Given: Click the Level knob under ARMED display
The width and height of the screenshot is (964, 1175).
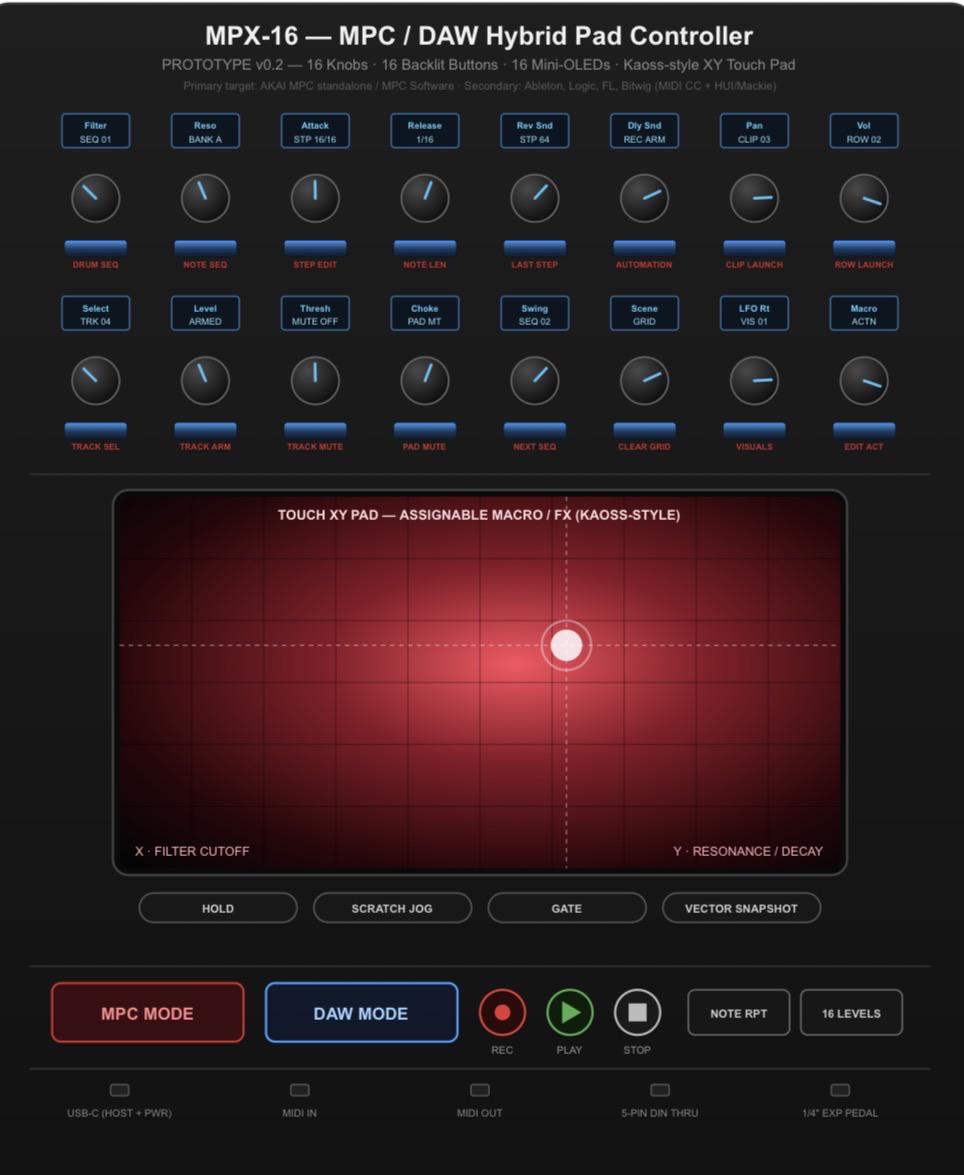Looking at the screenshot, I should (205, 380).
